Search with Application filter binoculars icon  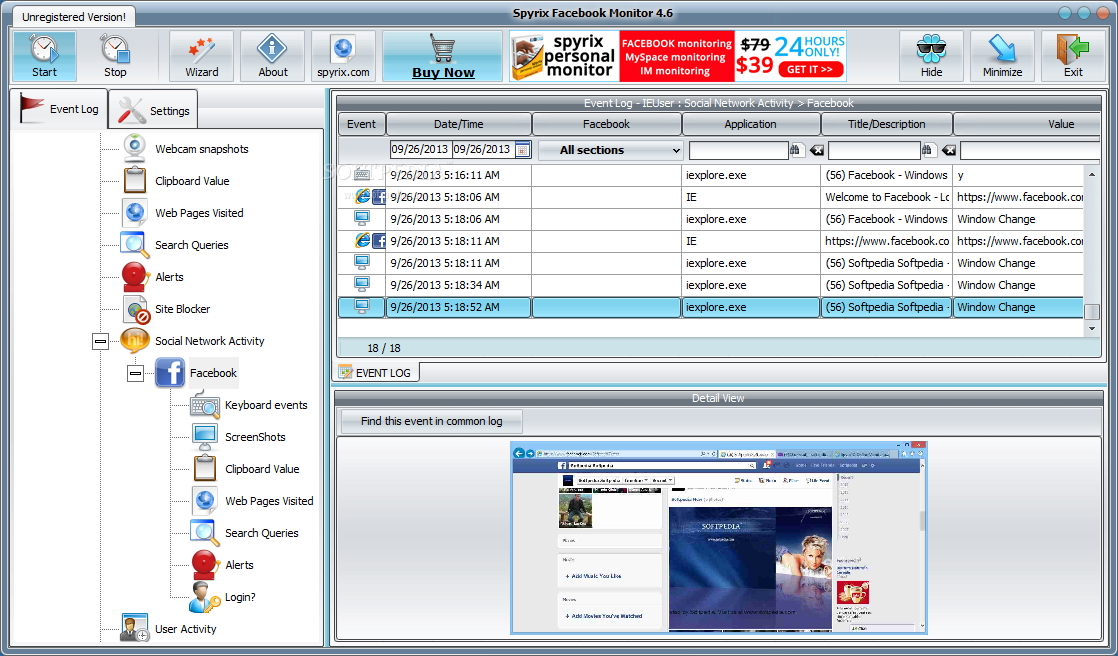pos(797,150)
